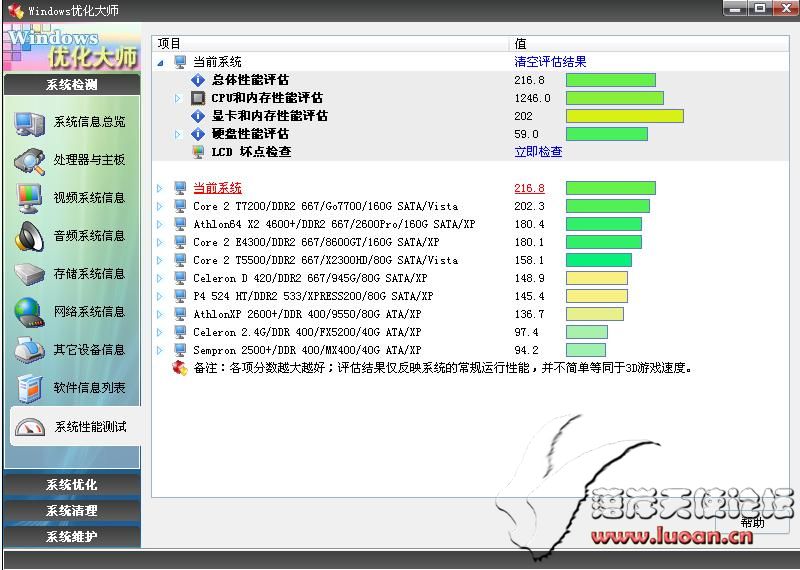Click the info icon beside 硬盘性能评估
Image resolution: width=800 pixels, height=570 pixels.
click(198, 134)
